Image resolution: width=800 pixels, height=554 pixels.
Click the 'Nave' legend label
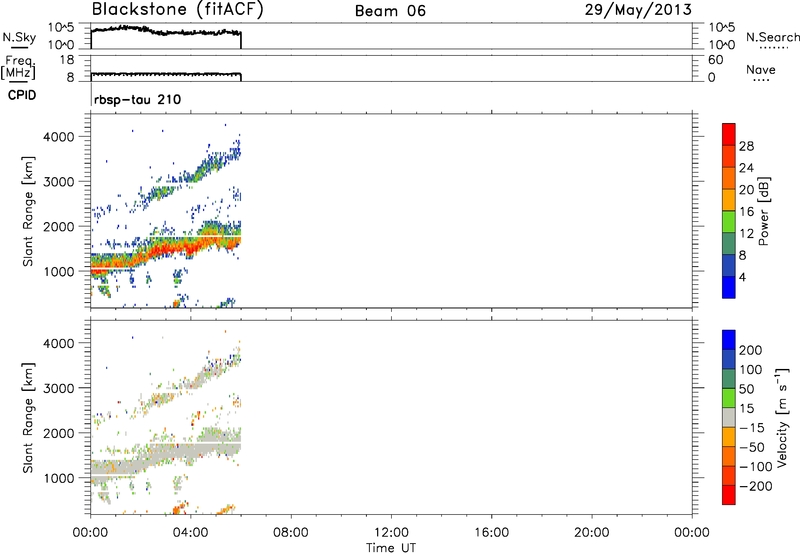(761, 69)
